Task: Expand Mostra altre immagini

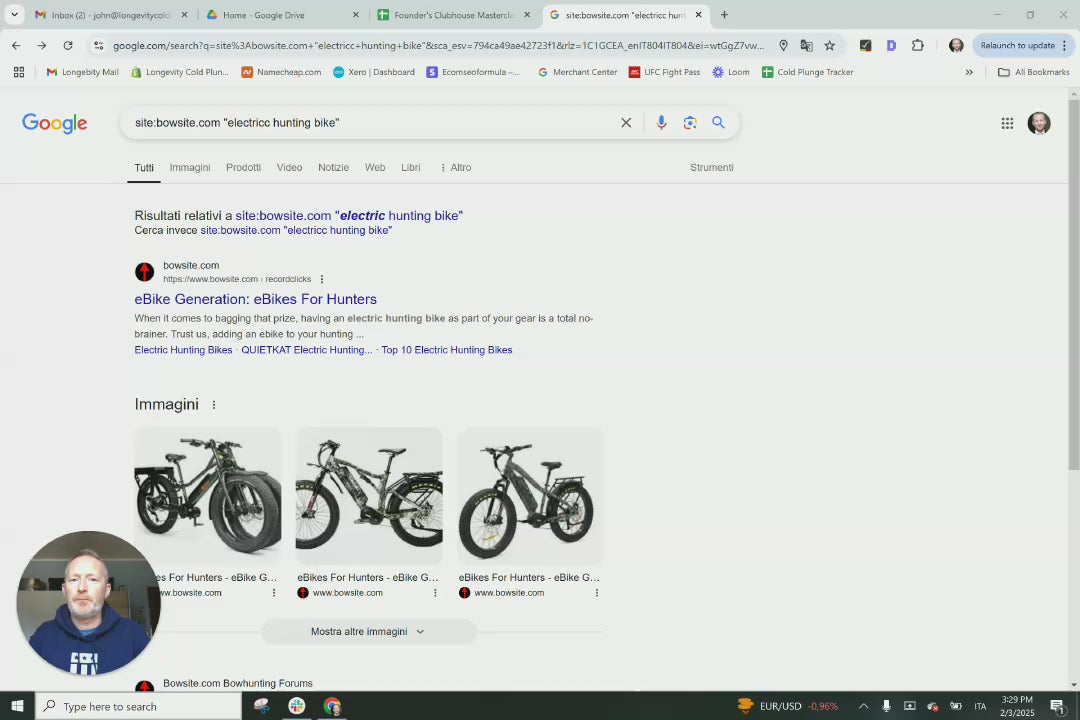Action: [x=368, y=631]
